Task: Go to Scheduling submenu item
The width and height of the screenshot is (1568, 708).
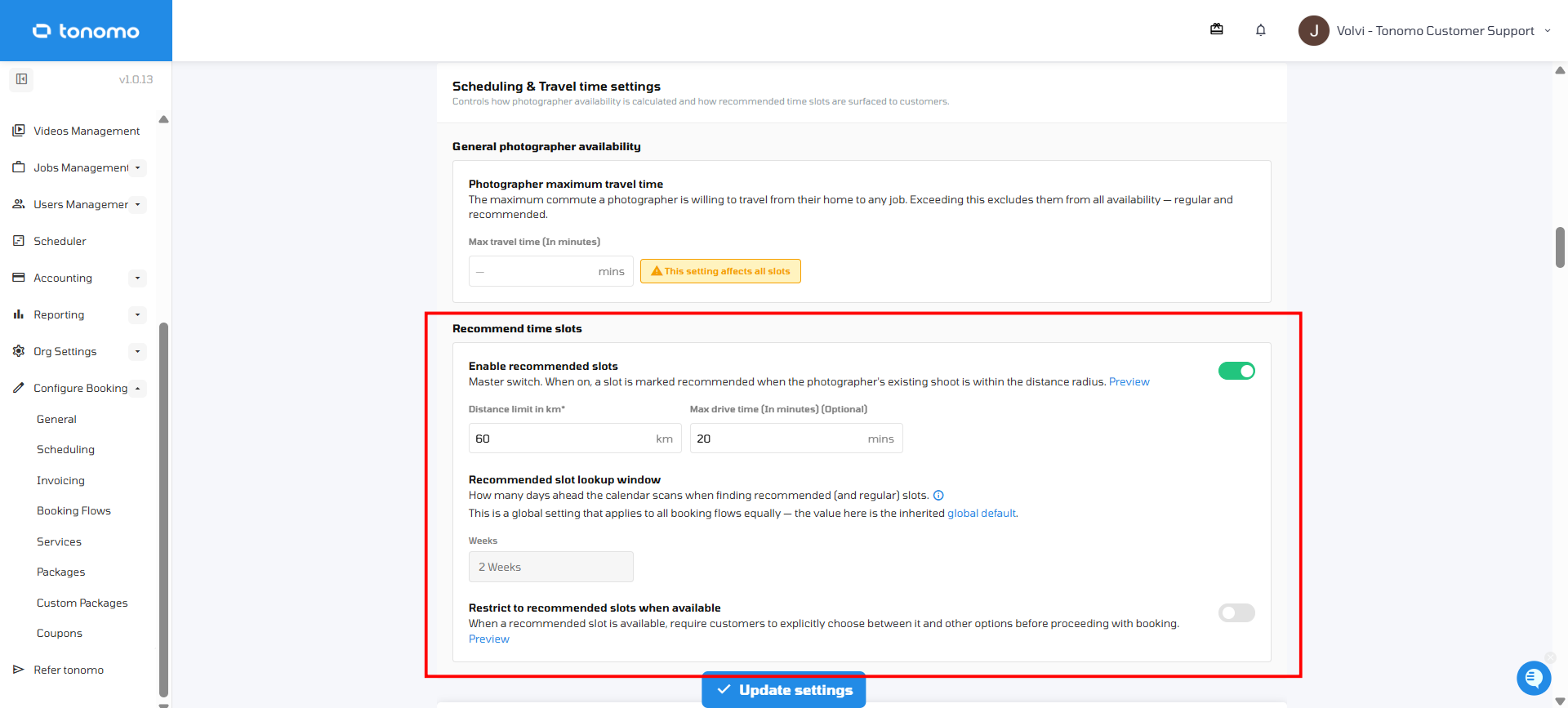Action: (x=65, y=449)
